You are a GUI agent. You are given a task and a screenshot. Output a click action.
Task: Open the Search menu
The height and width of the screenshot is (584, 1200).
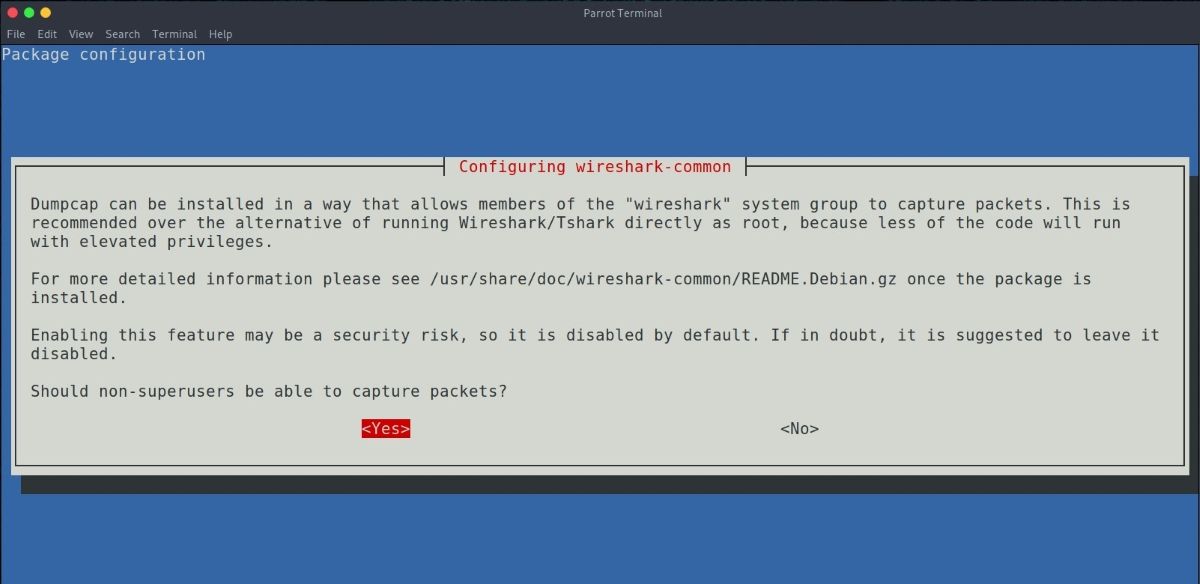click(x=122, y=34)
